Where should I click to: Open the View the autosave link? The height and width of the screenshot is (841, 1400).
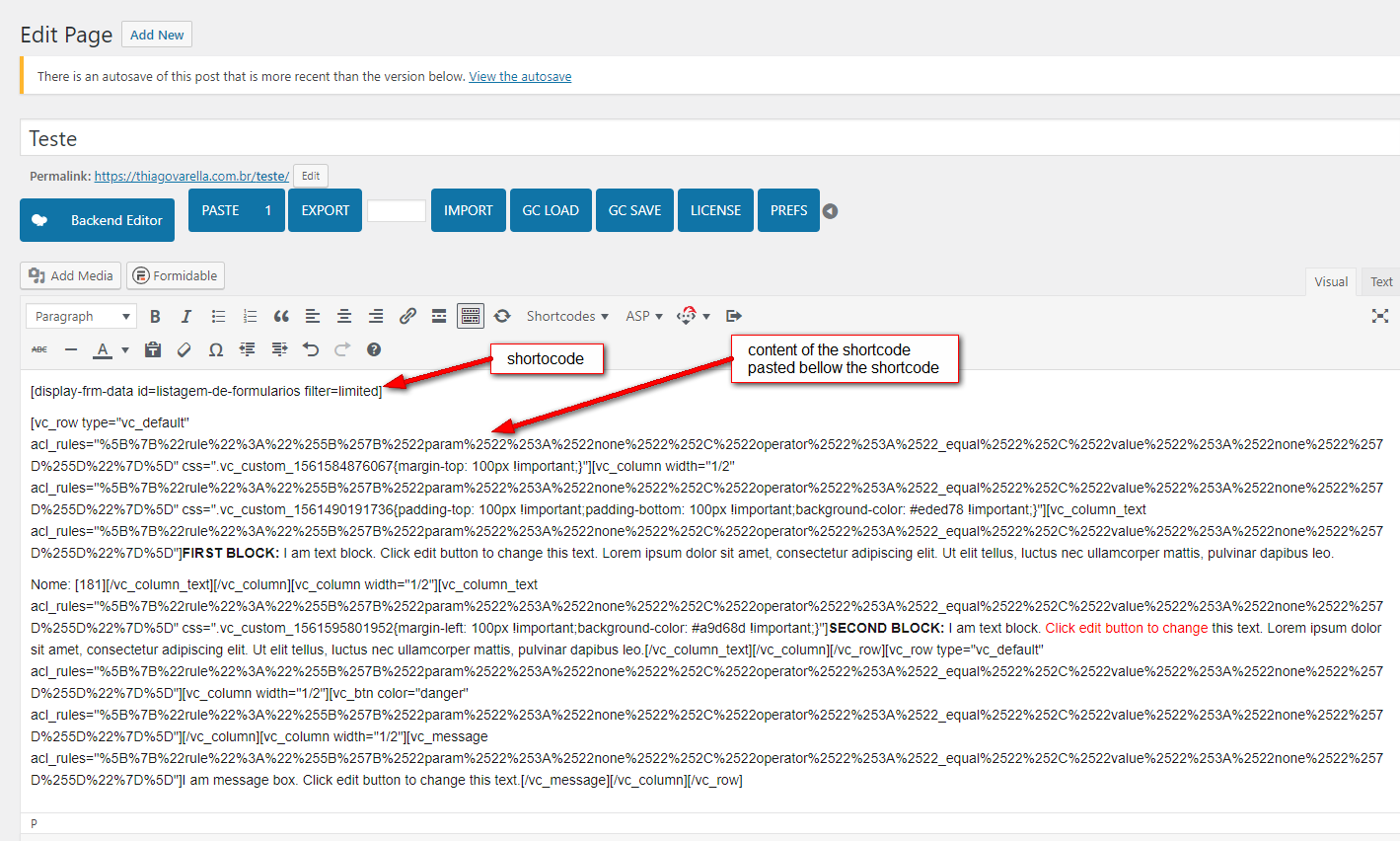click(x=520, y=76)
